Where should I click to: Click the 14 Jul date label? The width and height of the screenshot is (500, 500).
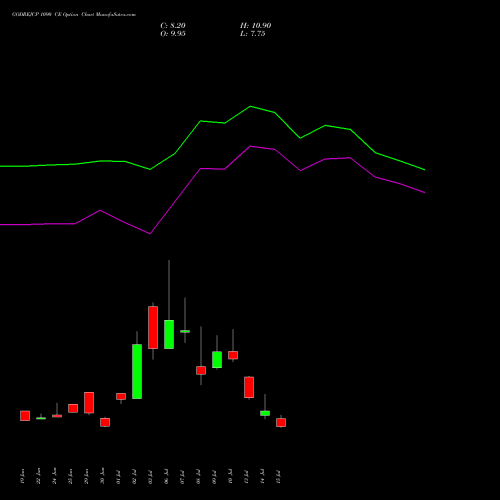coord(262,477)
